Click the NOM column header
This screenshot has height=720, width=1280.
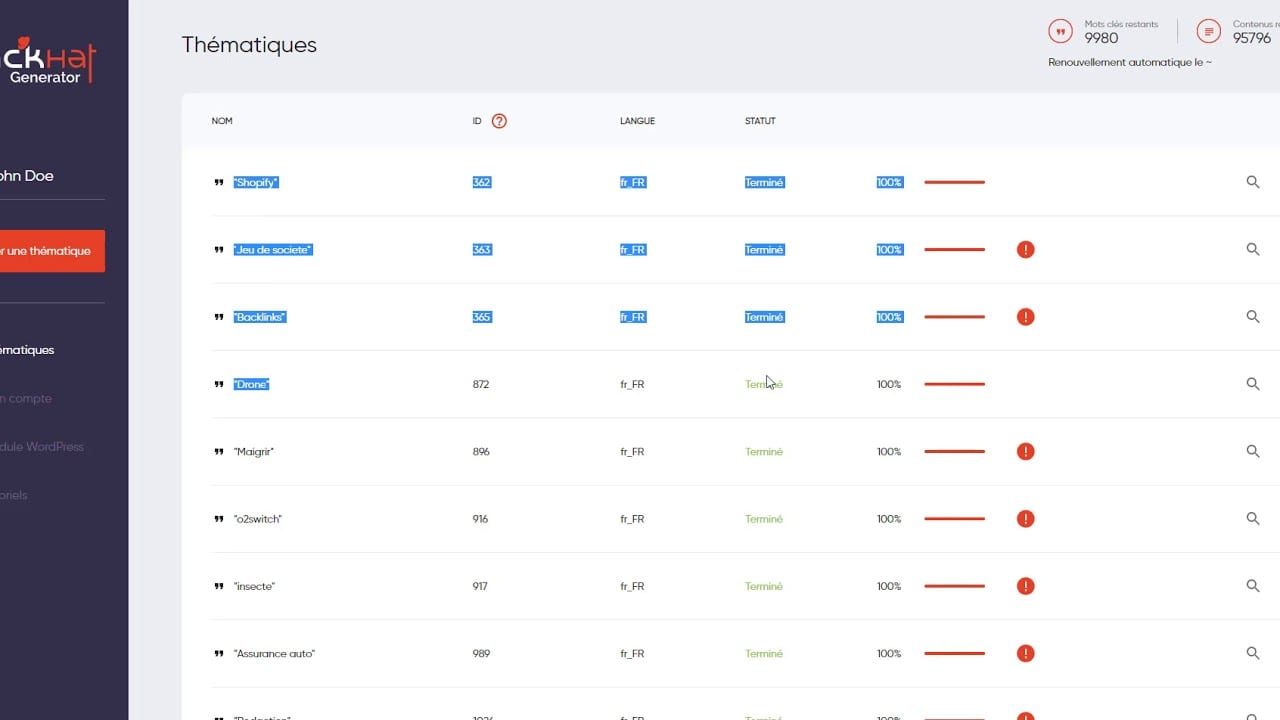tap(222, 121)
